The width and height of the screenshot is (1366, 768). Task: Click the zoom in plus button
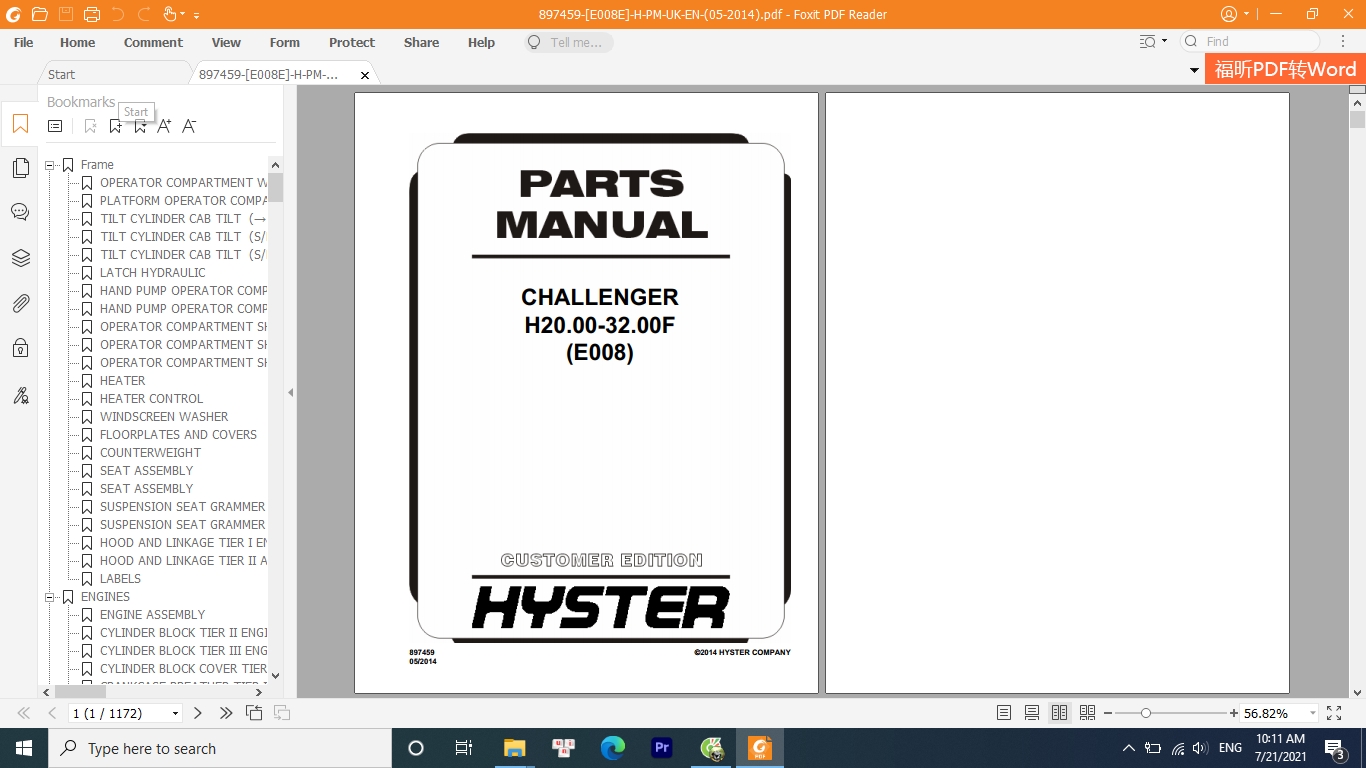pyautogui.click(x=1235, y=713)
